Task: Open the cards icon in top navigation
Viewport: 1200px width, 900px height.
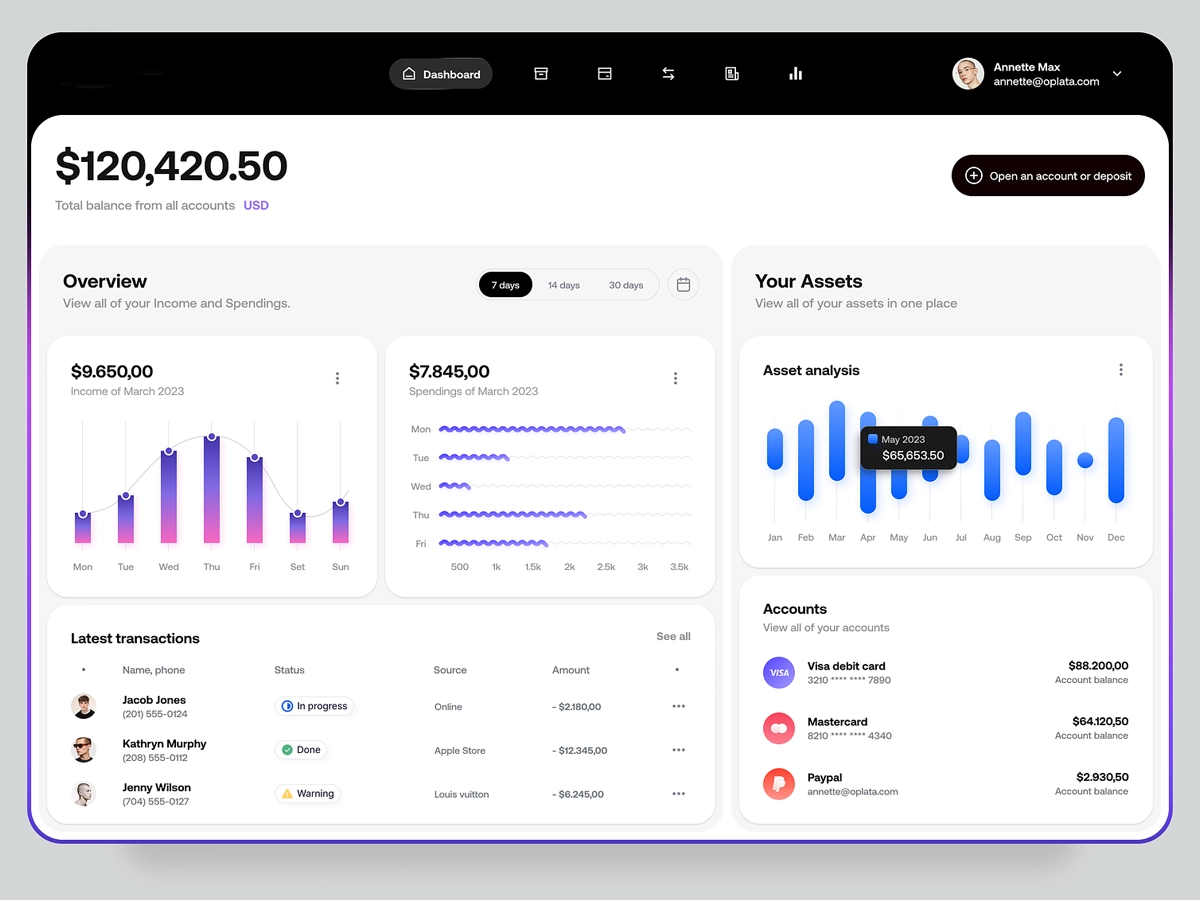Action: [x=604, y=74]
